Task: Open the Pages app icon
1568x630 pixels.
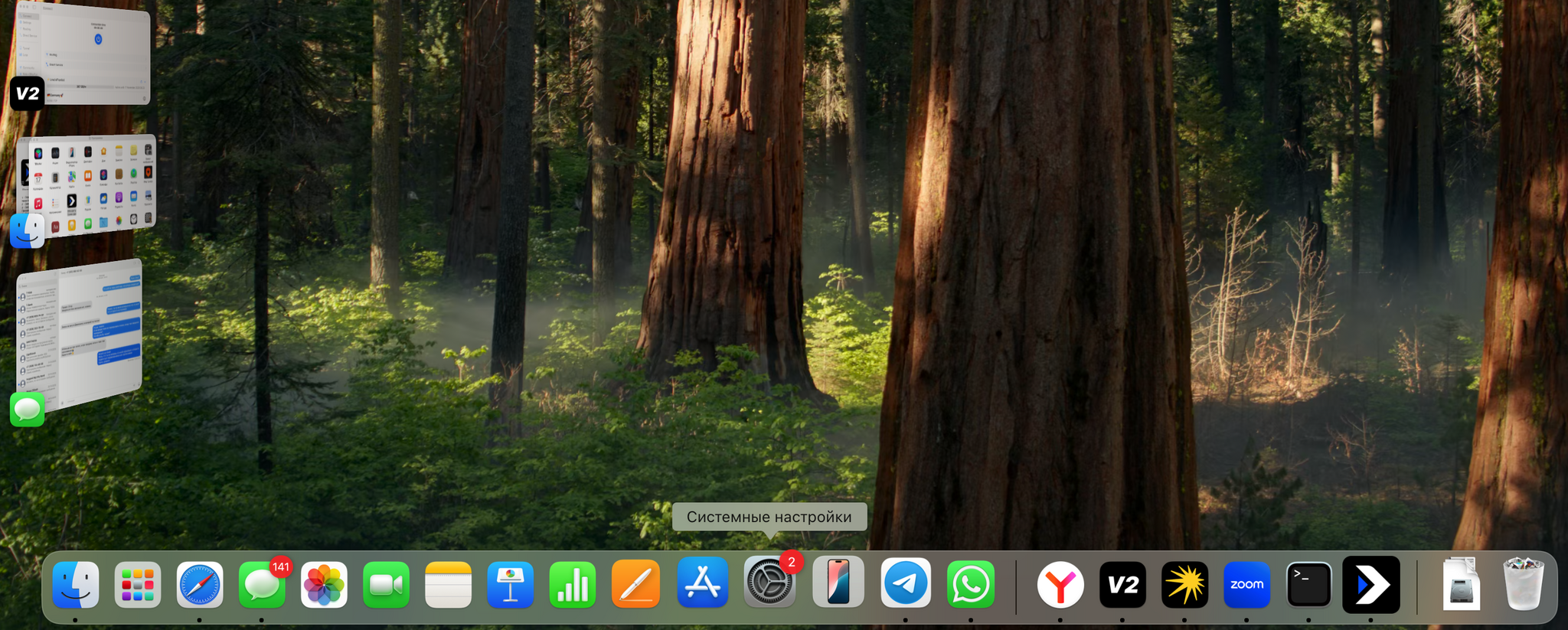Action: click(635, 585)
